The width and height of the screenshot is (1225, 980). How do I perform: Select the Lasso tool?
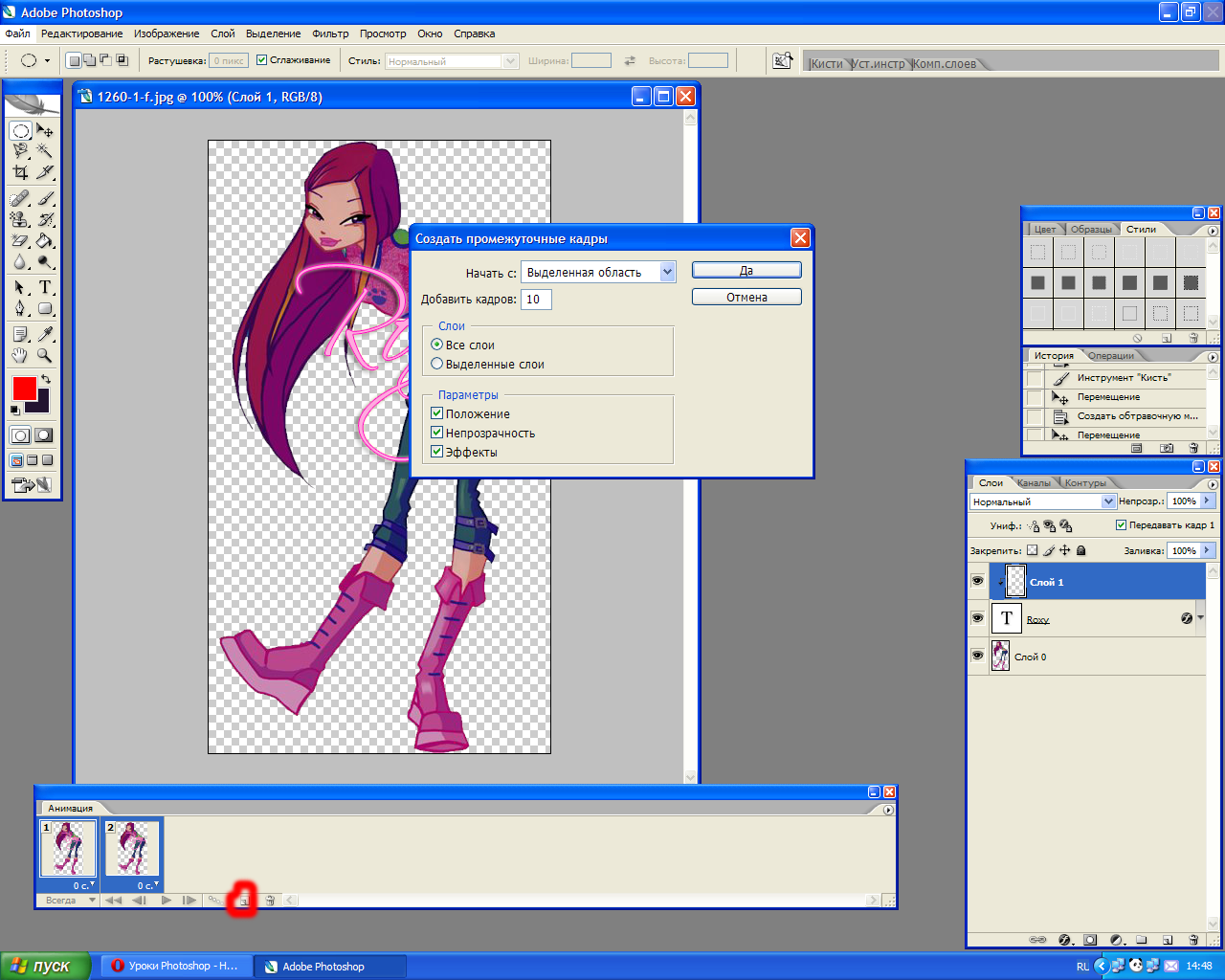[x=20, y=151]
